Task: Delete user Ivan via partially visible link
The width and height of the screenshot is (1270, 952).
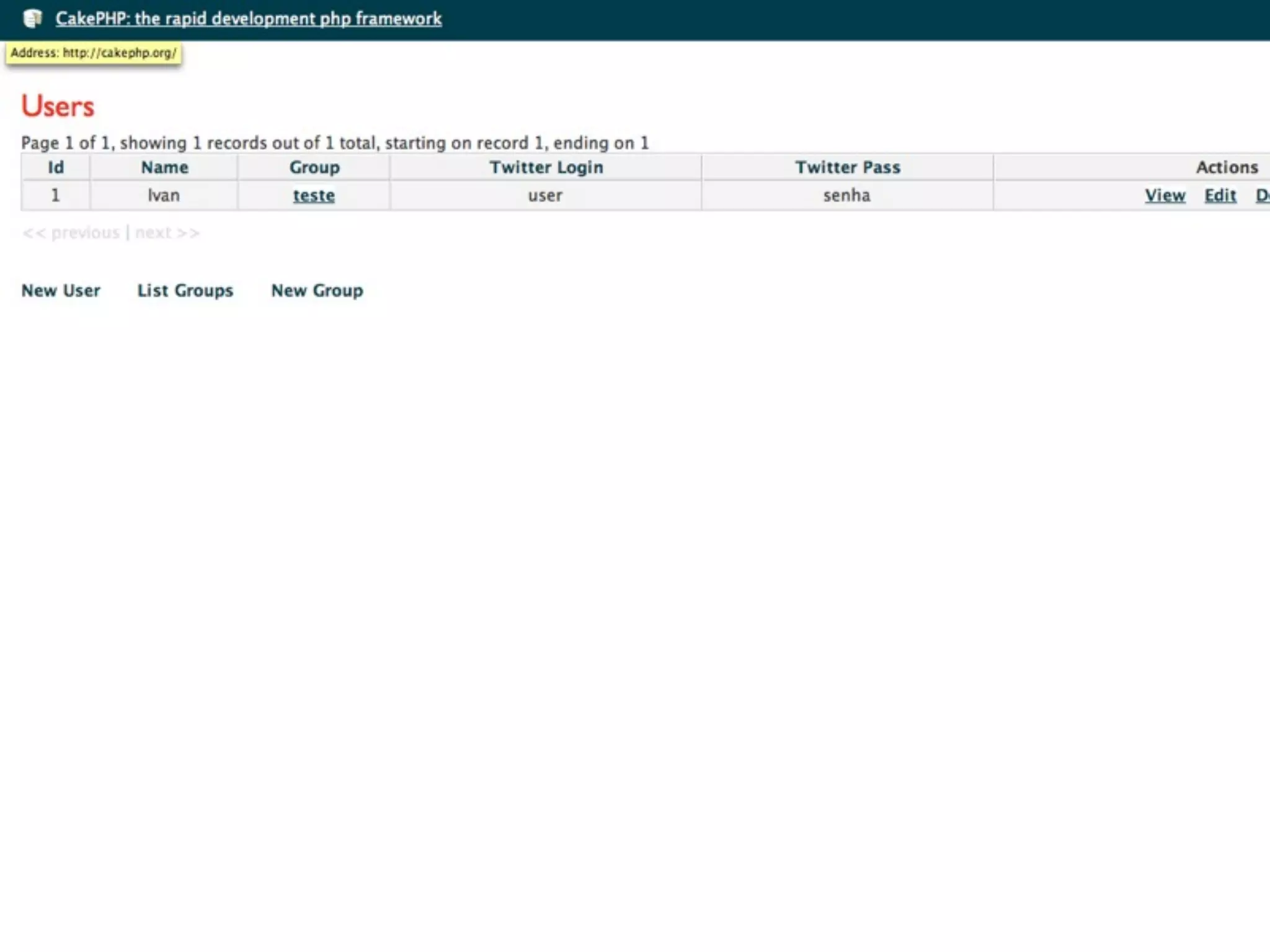Action: tap(1263, 196)
